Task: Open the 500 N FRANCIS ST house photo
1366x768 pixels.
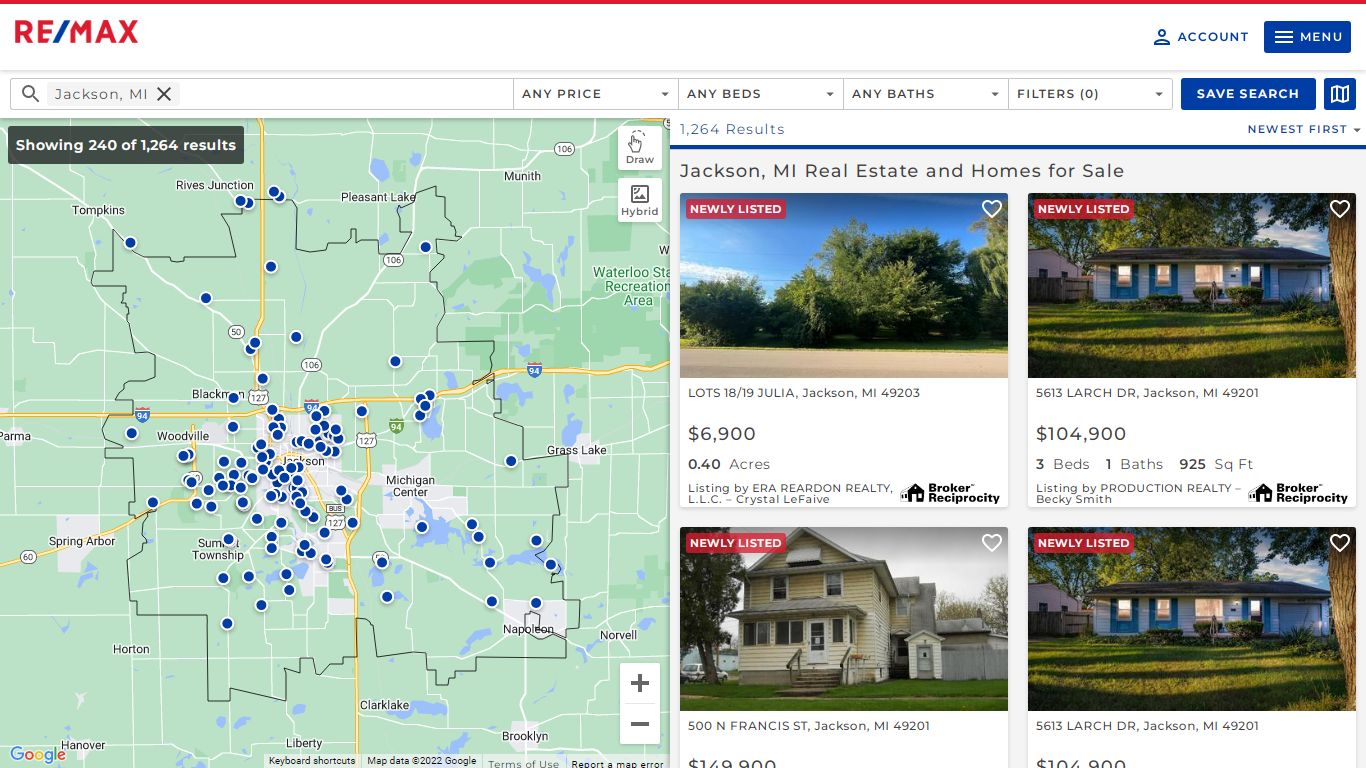Action: point(844,619)
